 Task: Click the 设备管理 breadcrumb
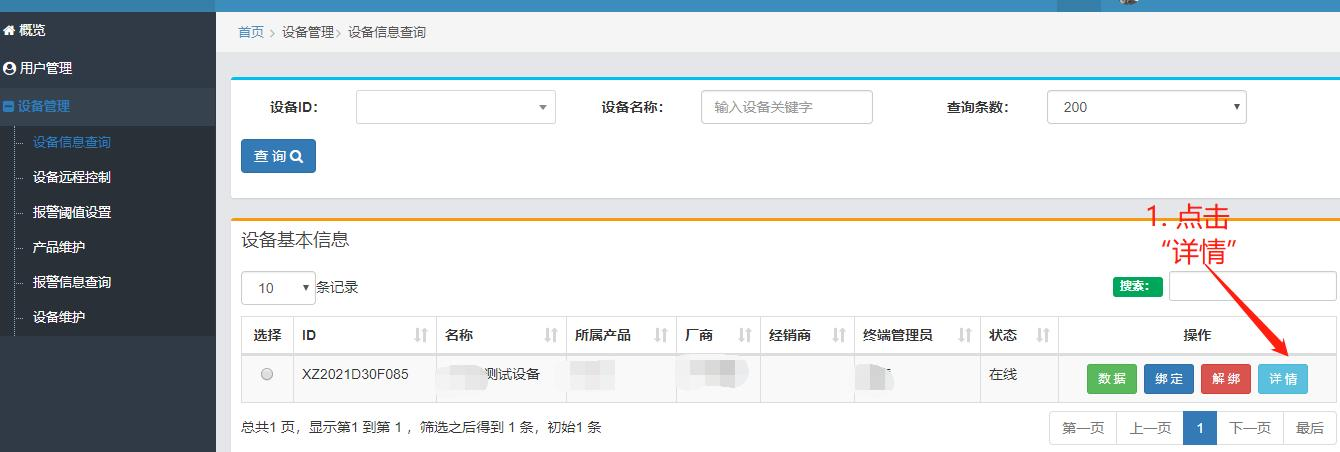308,32
